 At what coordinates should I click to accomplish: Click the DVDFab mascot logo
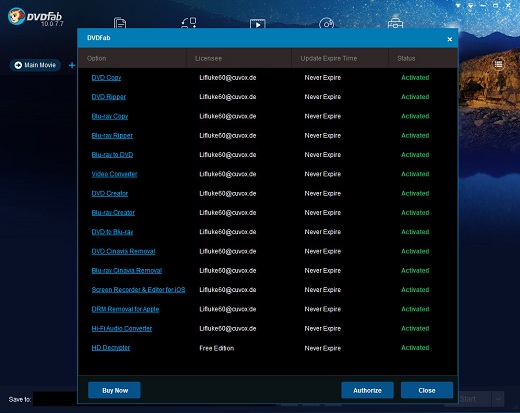(x=16, y=16)
